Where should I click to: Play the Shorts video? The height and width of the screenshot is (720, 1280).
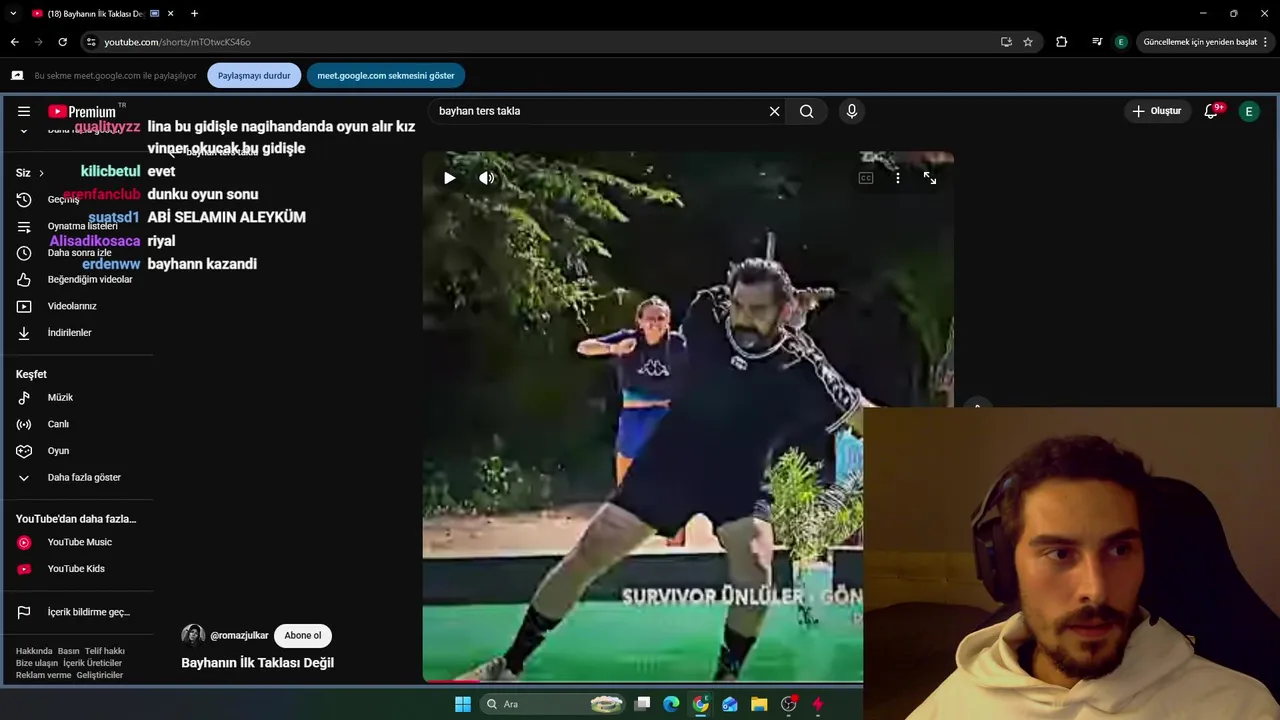[450, 178]
